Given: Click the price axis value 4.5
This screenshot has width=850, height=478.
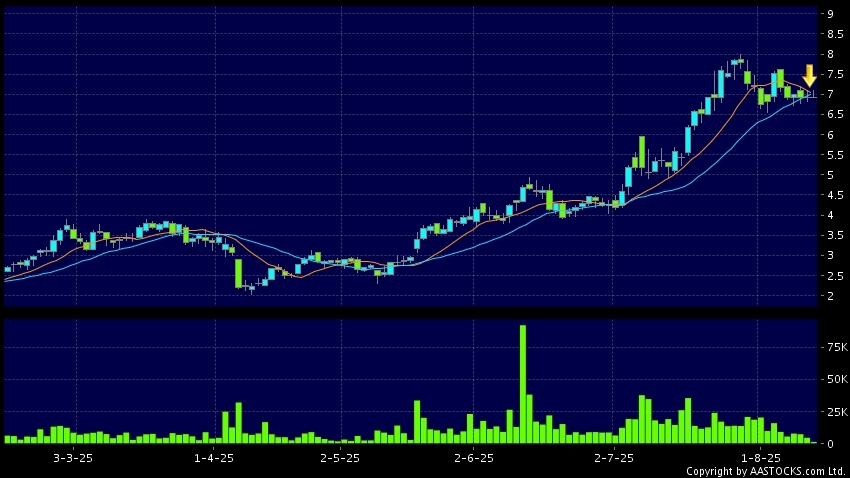Looking at the screenshot, I should 835,195.
